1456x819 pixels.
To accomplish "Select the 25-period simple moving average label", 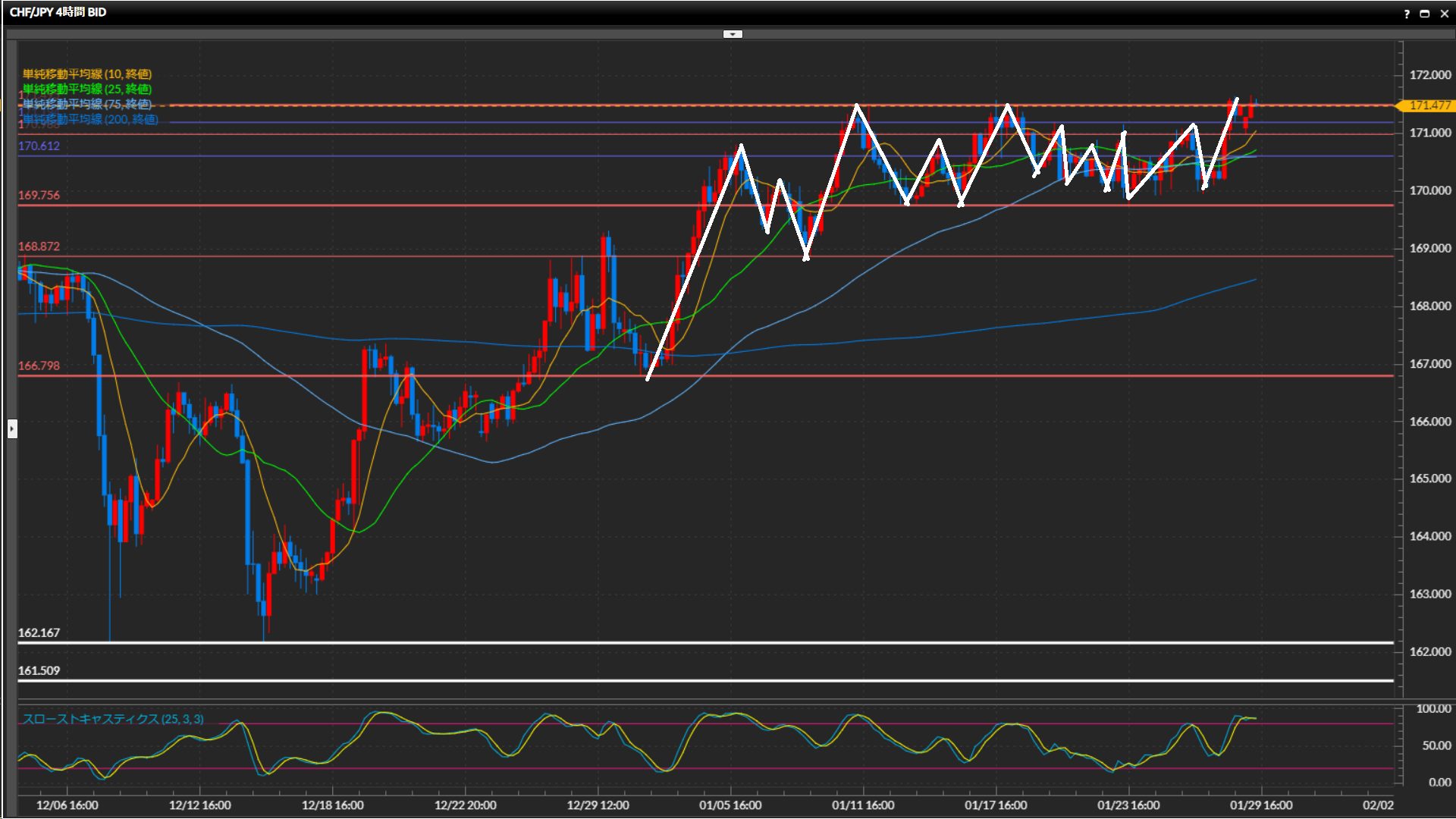I will (87, 89).
